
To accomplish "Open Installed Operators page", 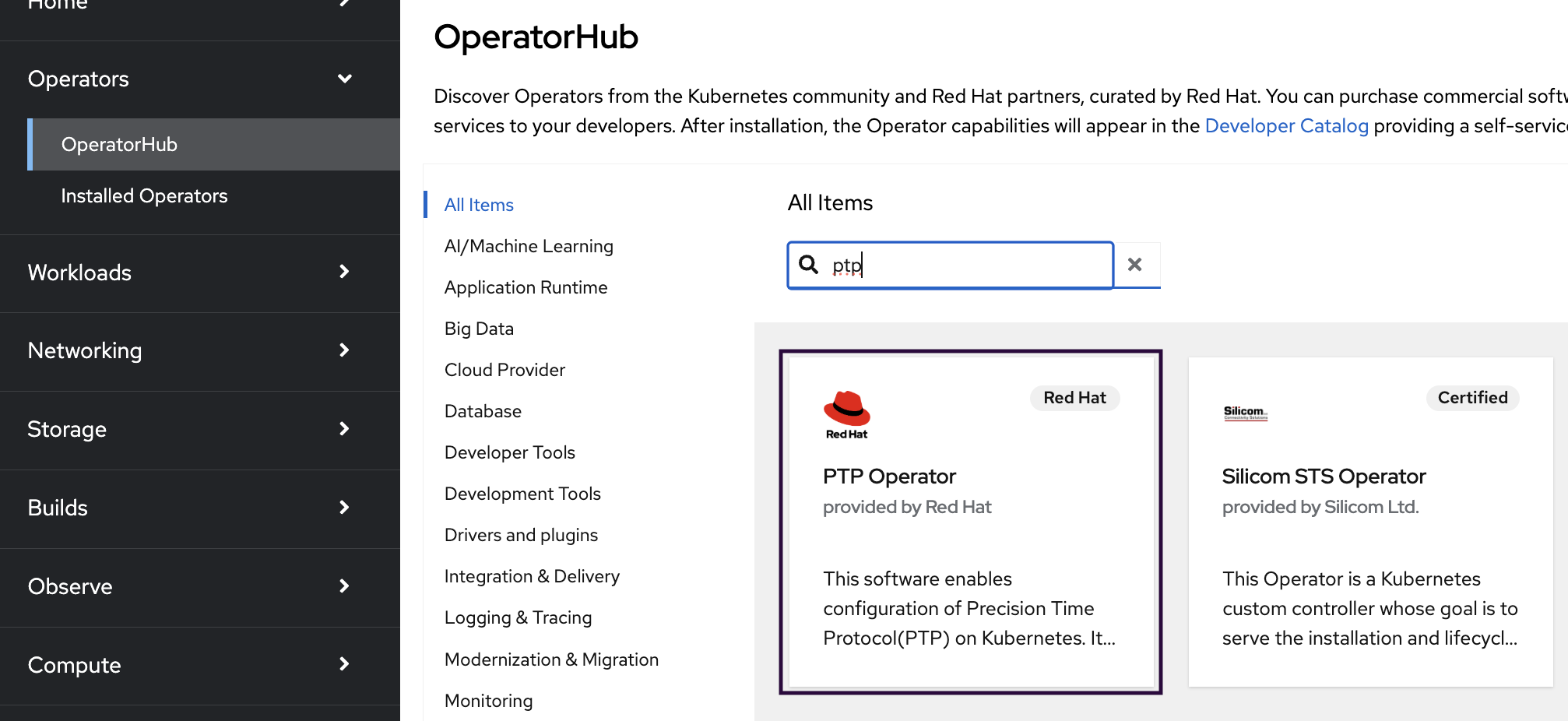I will 144,196.
